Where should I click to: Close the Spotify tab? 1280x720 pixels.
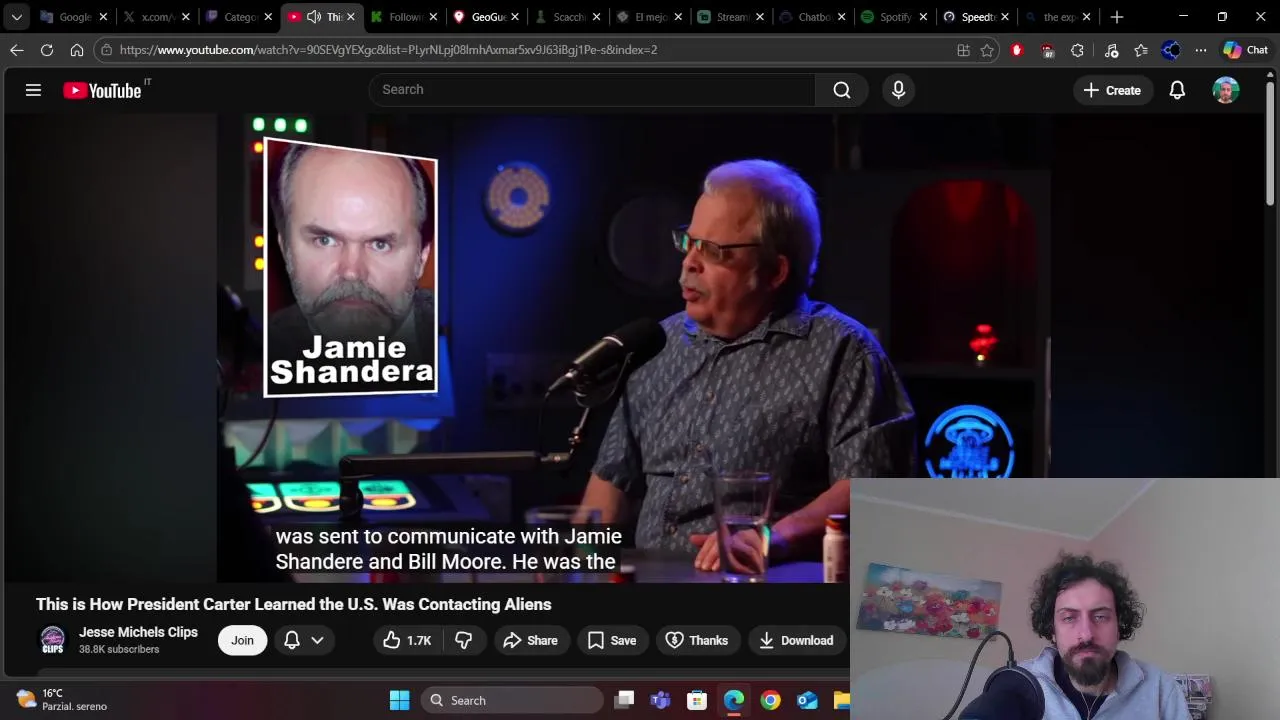pyautogui.click(x=923, y=17)
